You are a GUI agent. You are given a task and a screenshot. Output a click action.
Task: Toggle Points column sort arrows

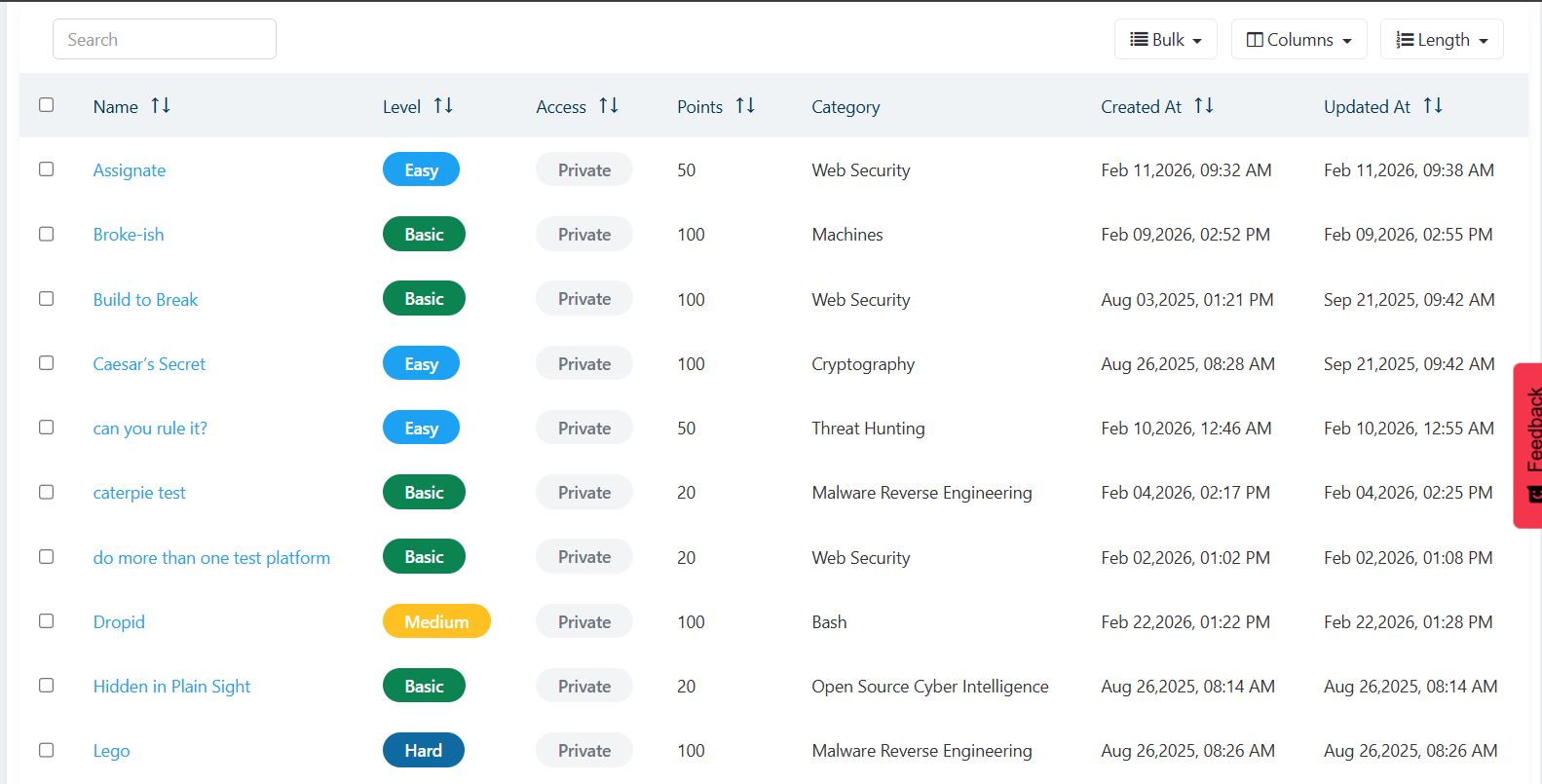[x=745, y=105]
